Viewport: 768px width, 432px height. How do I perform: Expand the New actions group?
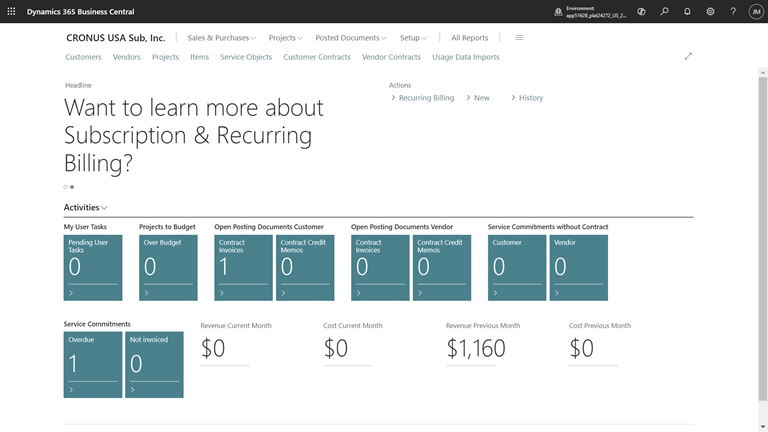click(x=478, y=98)
